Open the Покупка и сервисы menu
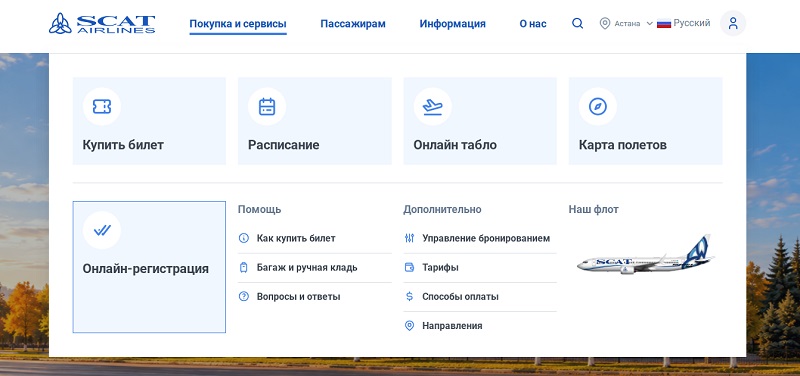 click(x=238, y=24)
